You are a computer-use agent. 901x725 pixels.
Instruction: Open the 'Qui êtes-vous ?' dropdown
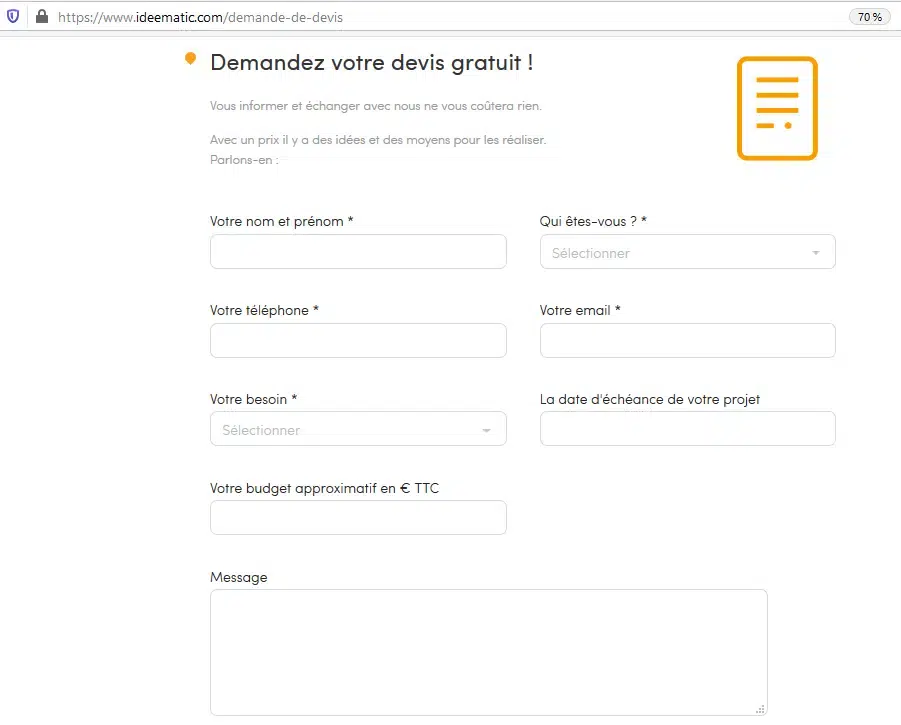pos(687,253)
